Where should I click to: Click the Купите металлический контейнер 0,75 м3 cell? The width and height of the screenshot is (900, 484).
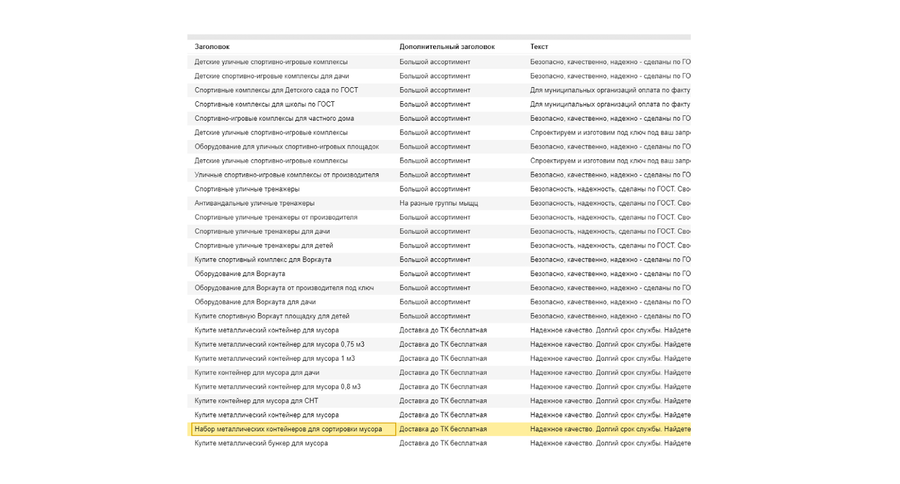(x=279, y=344)
